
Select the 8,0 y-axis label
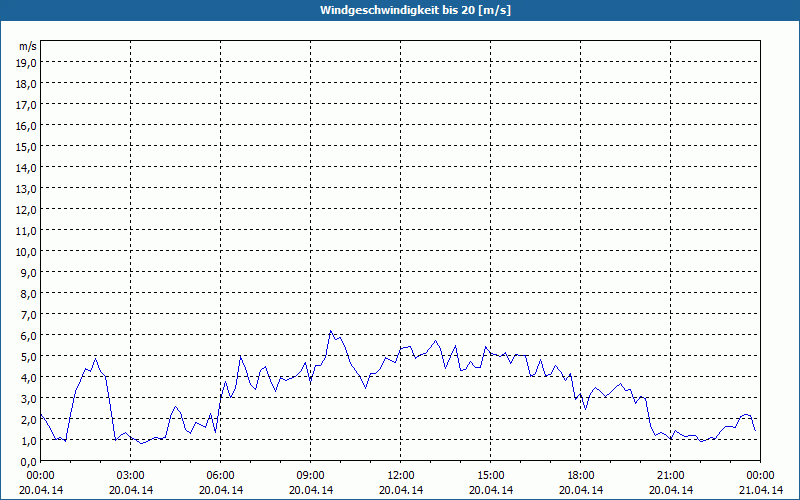pos(29,294)
